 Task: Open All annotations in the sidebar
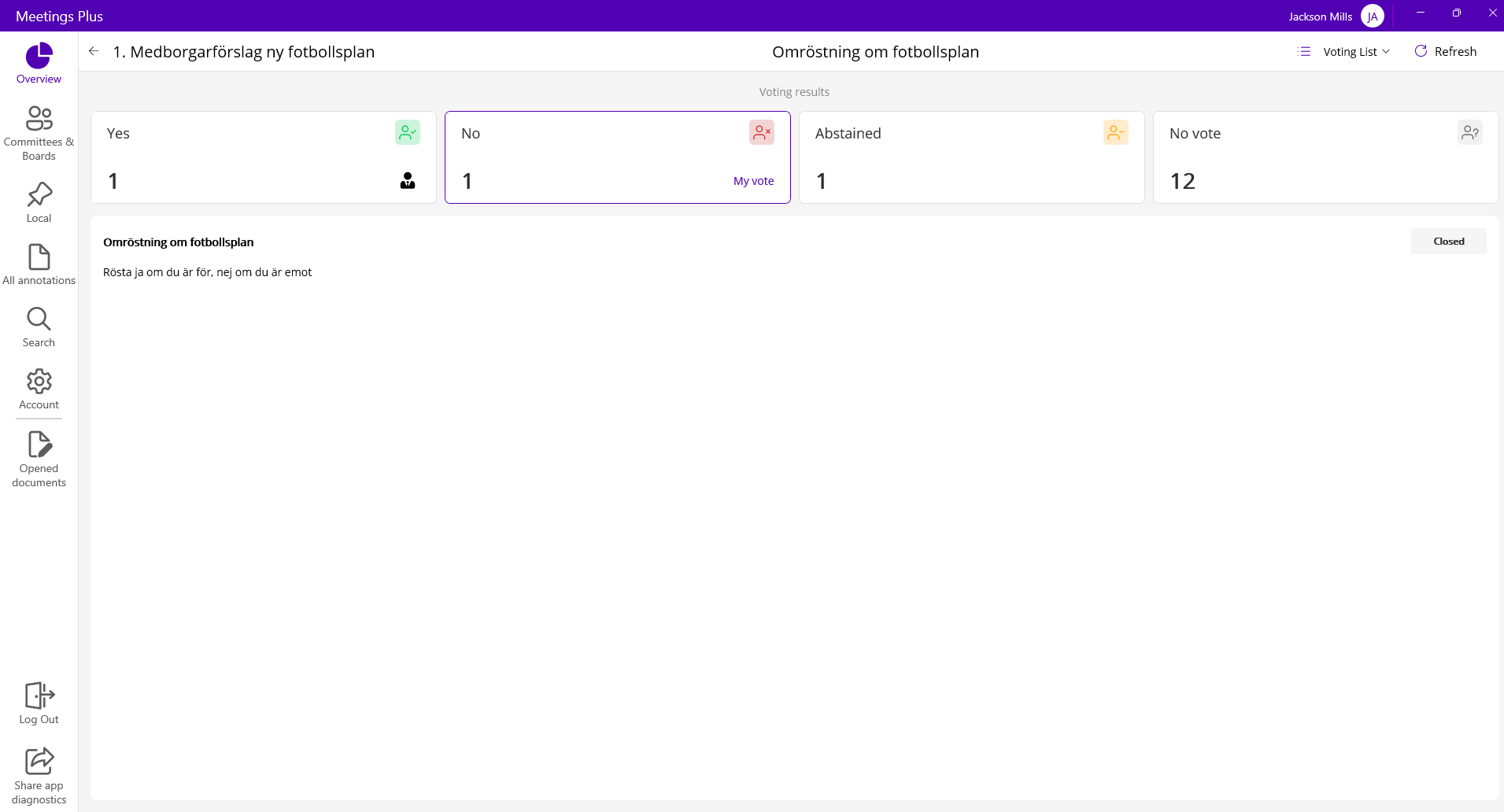pyautogui.click(x=39, y=264)
